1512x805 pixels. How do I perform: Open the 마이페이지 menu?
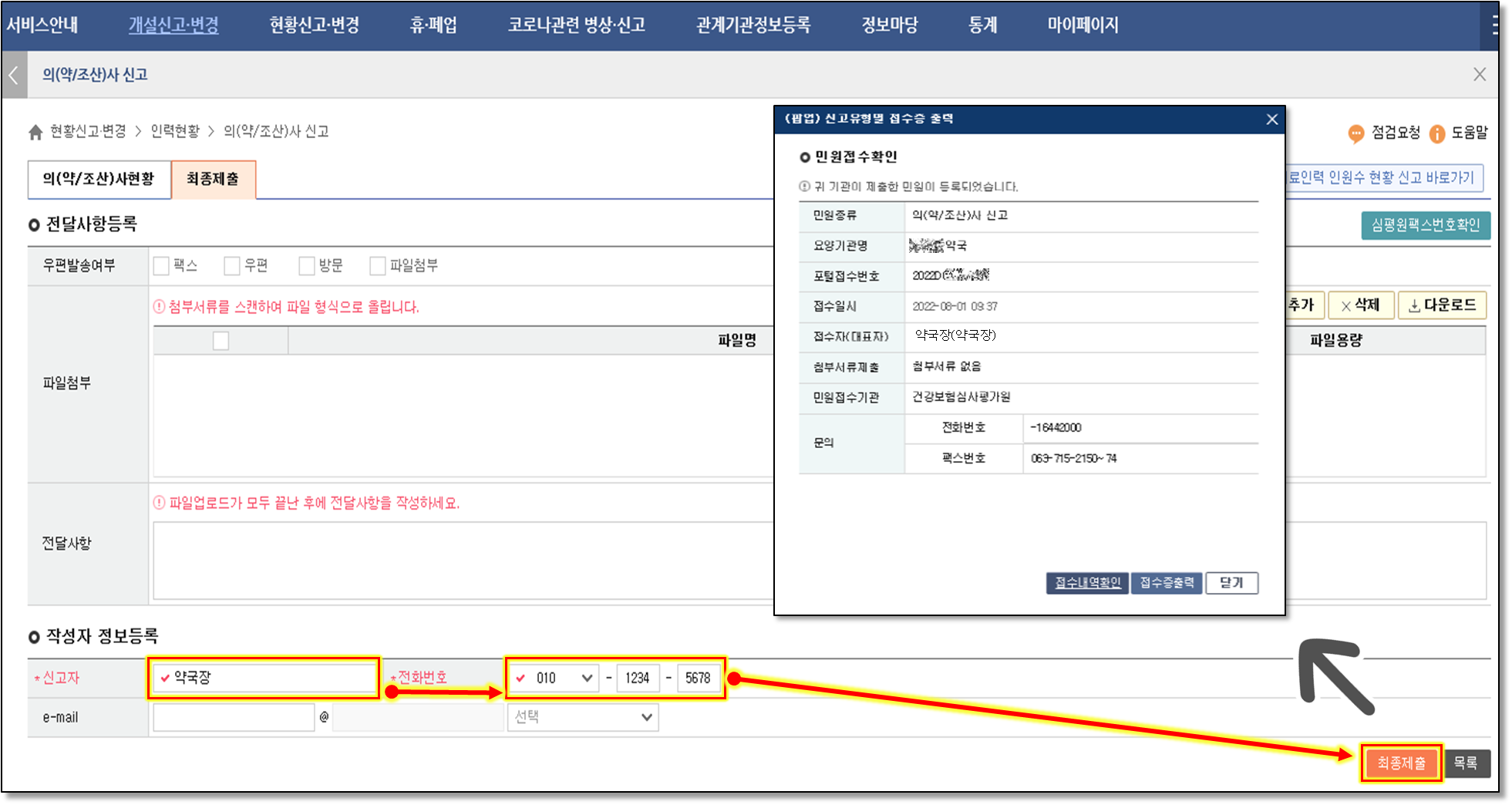coord(1082,25)
